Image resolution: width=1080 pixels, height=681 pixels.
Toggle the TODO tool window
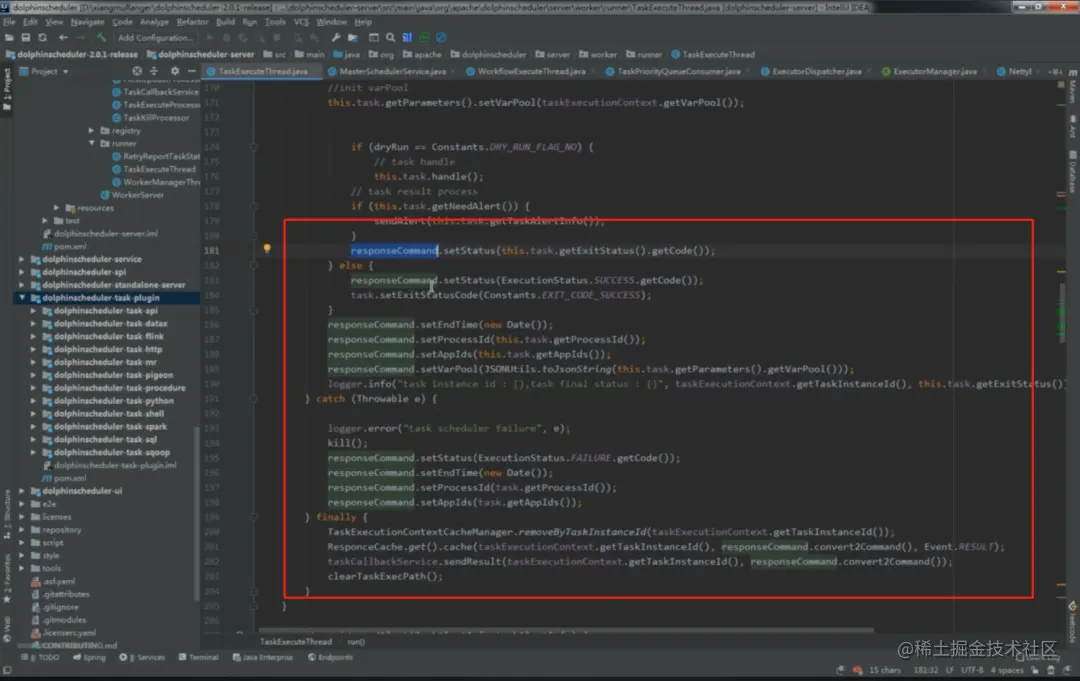pos(43,657)
